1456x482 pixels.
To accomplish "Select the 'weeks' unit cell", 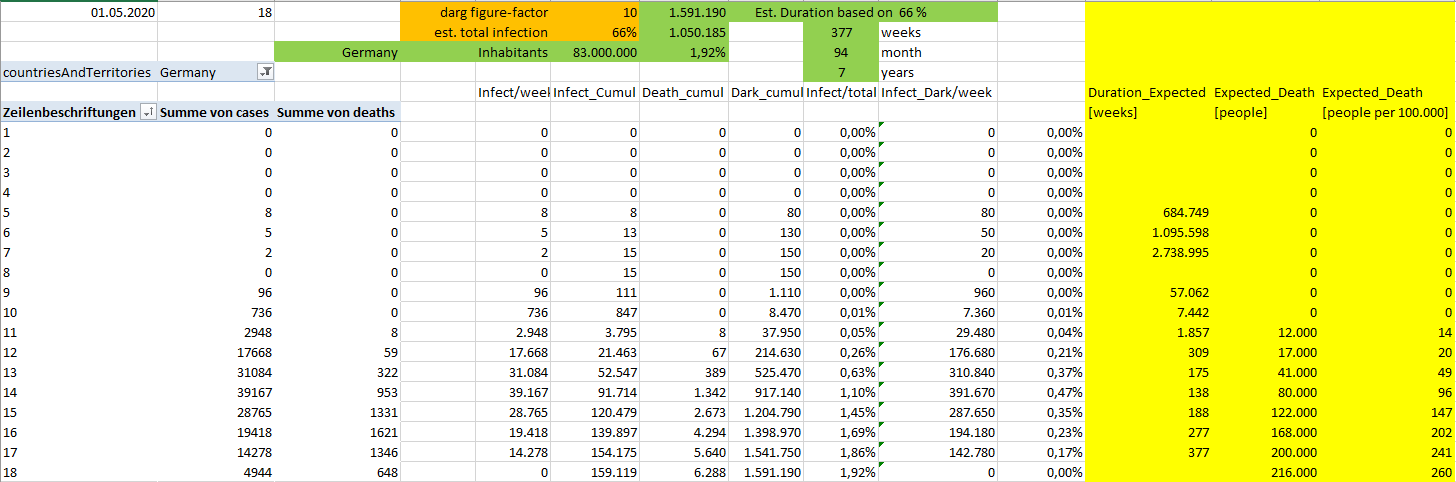I will click(938, 32).
